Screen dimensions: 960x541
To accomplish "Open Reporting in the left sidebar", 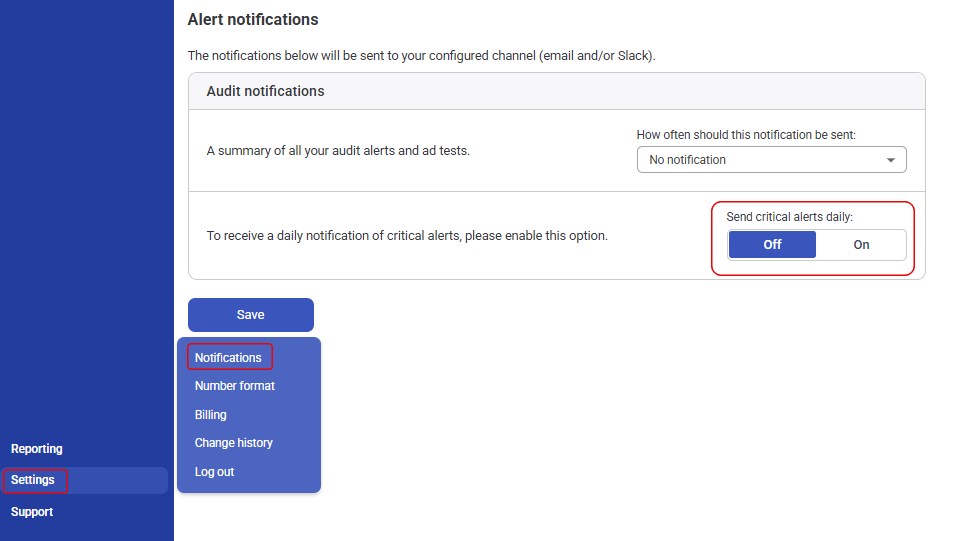I will tap(37, 449).
